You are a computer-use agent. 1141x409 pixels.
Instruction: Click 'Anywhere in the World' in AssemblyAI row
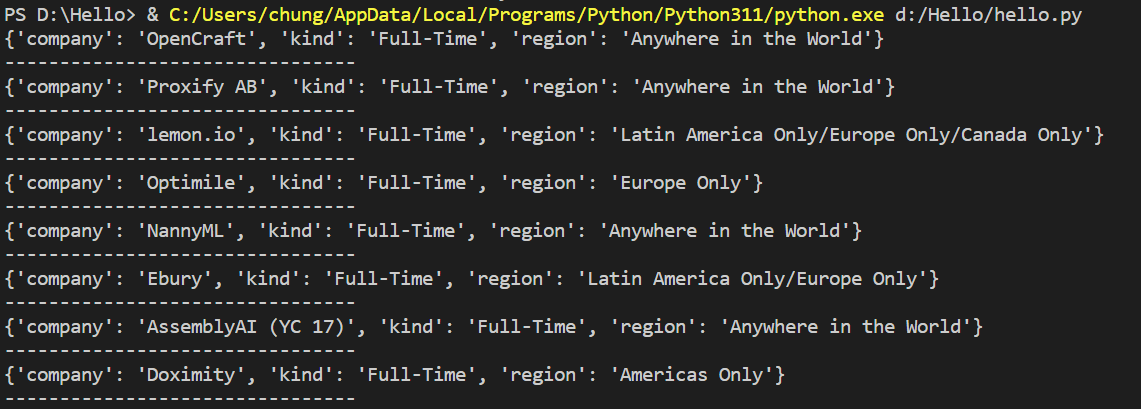click(846, 327)
